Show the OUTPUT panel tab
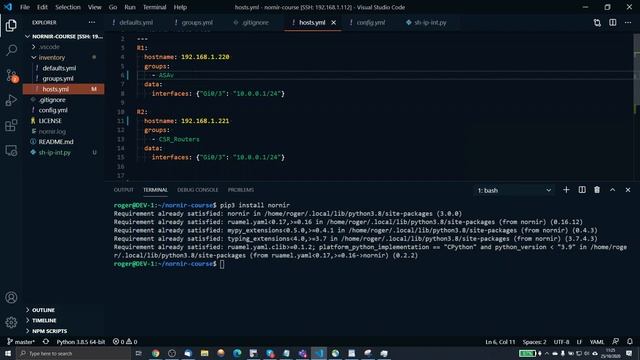The image size is (640, 360). [x=123, y=190]
